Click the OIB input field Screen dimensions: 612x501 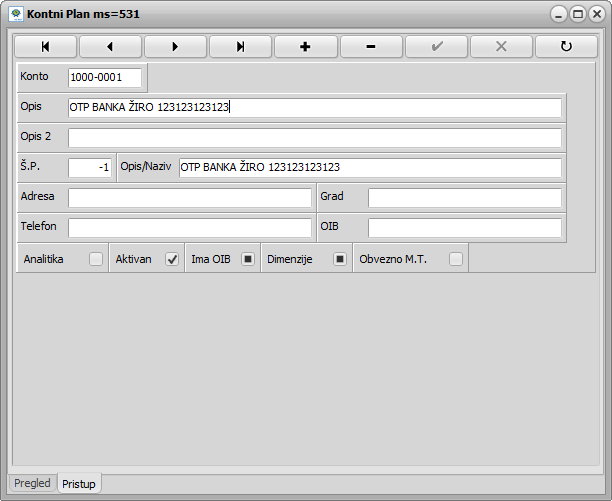[x=464, y=228]
